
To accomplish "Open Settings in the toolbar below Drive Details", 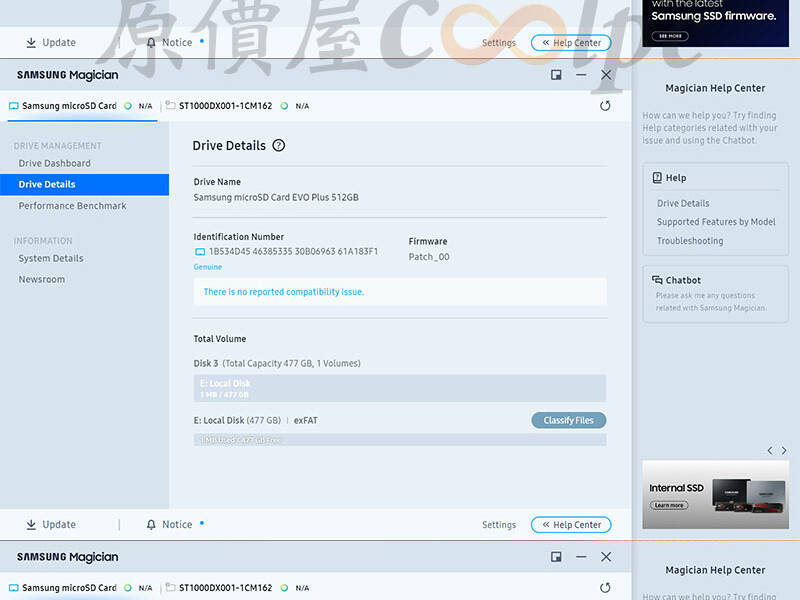I will pos(499,524).
